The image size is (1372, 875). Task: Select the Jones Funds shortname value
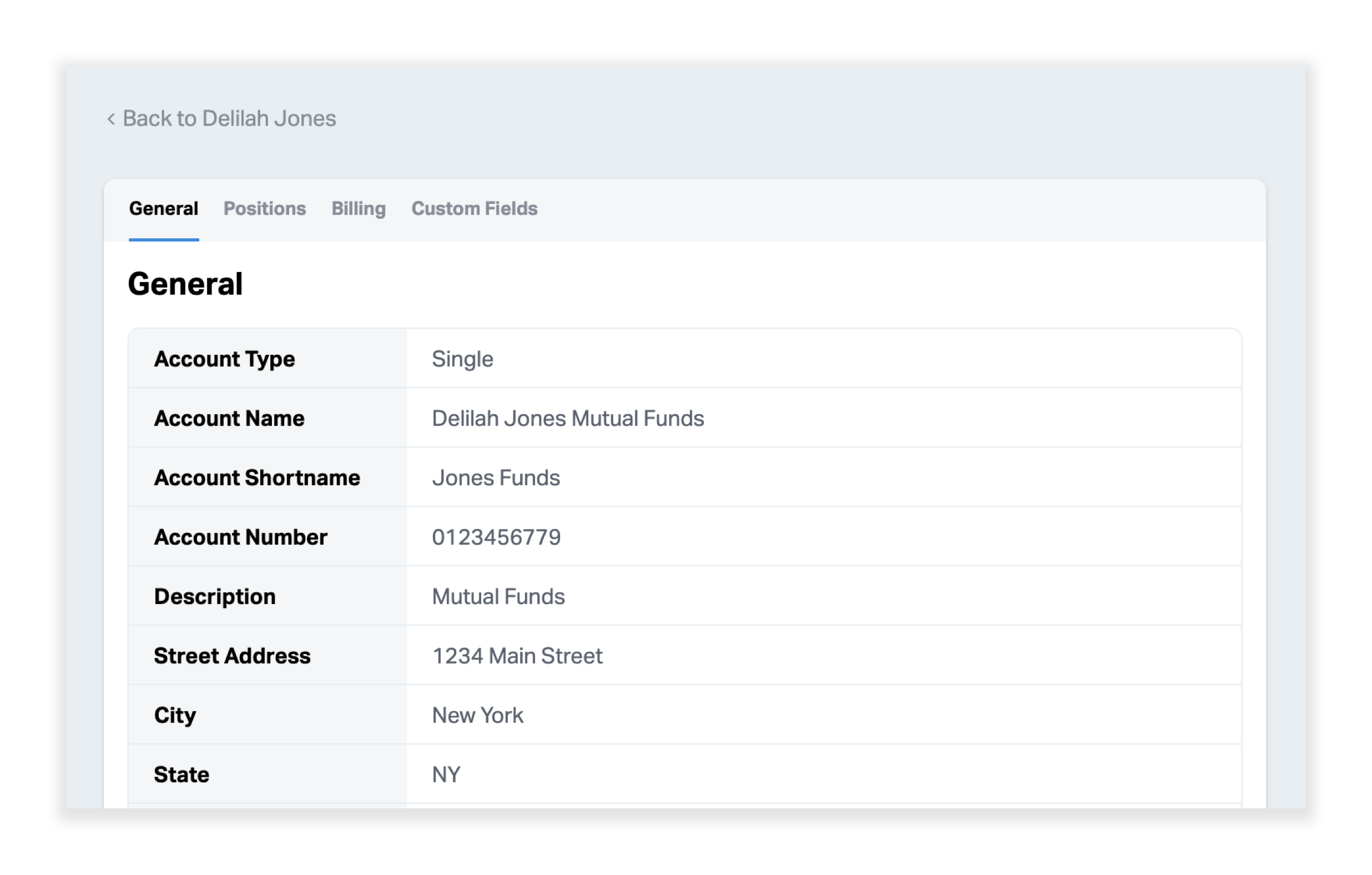[x=496, y=477]
